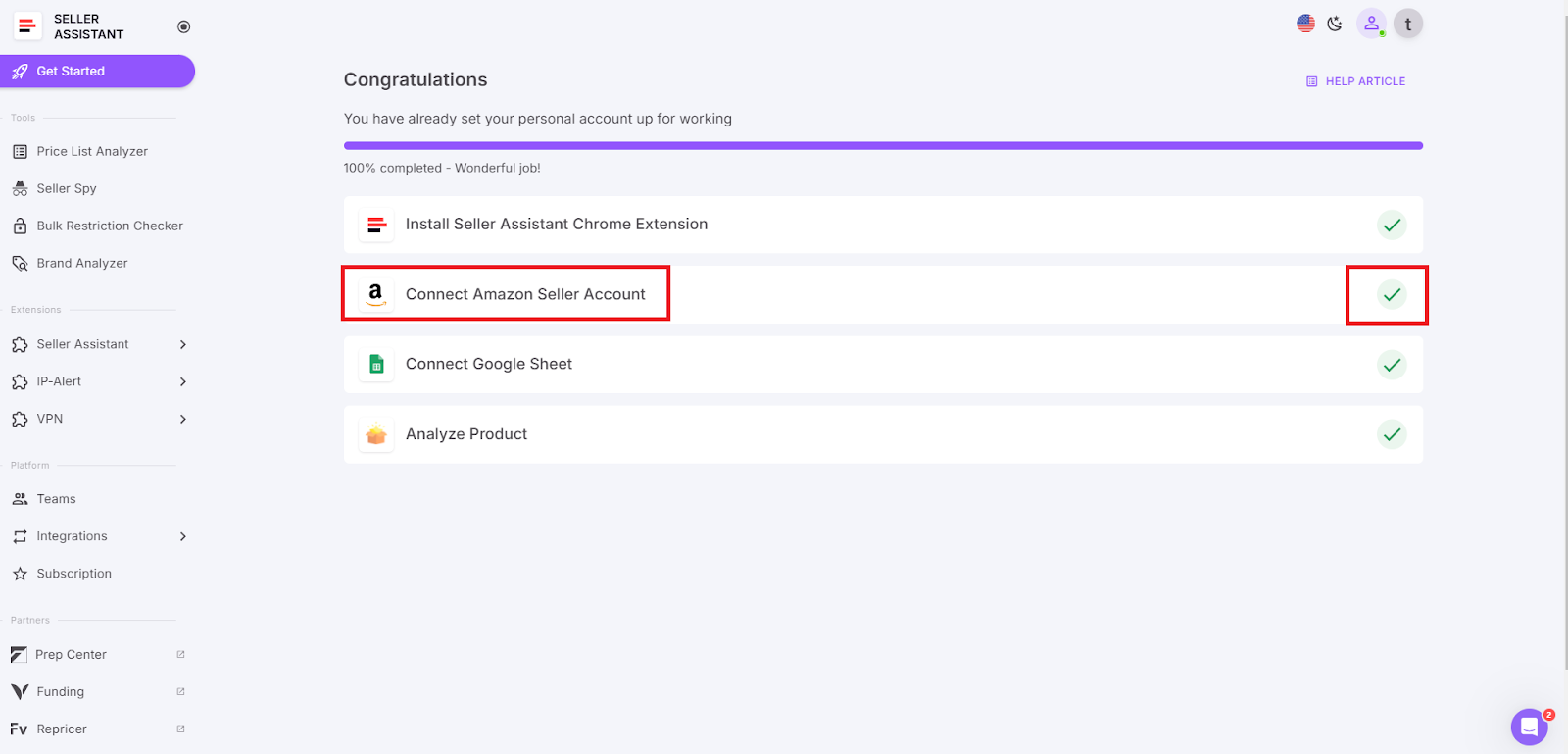Click the intercom chat bubble
The height and width of the screenshot is (754, 1568).
click(1529, 727)
